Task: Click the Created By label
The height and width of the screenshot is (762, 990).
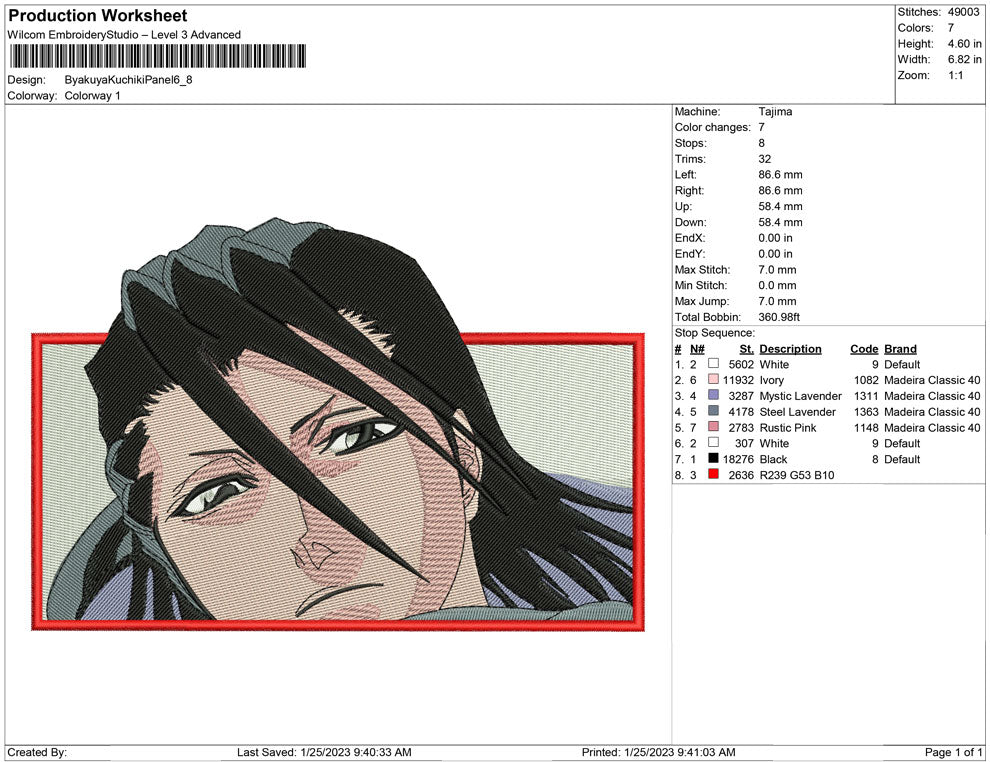Action: (x=37, y=752)
